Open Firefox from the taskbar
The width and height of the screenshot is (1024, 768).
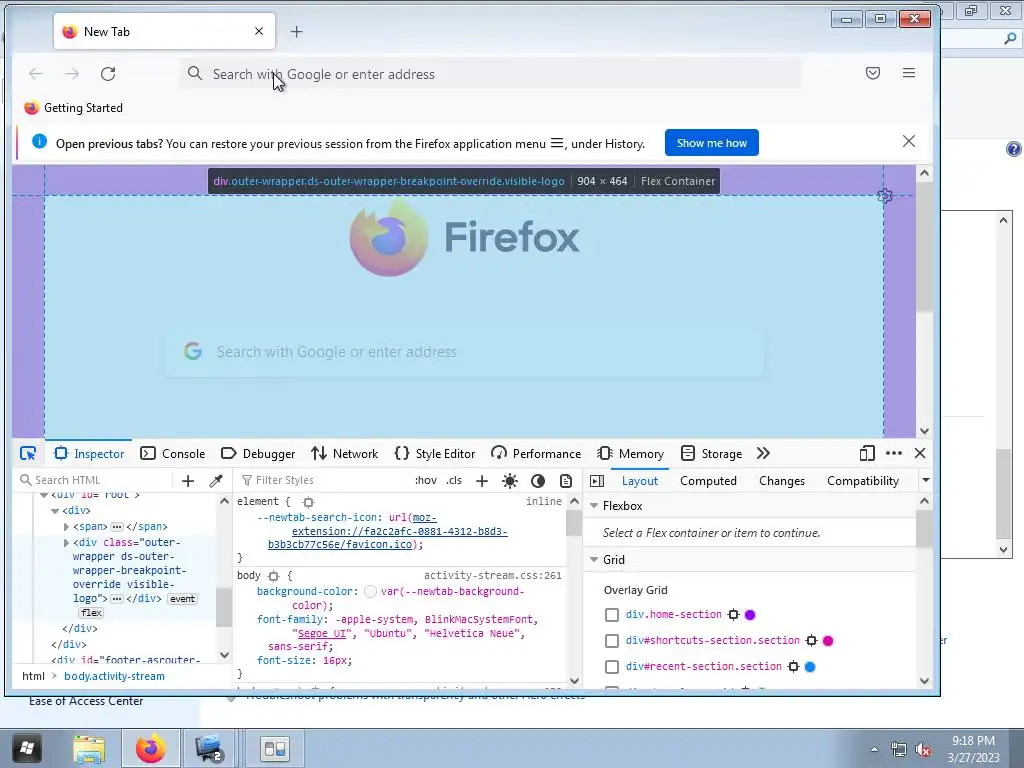point(150,748)
